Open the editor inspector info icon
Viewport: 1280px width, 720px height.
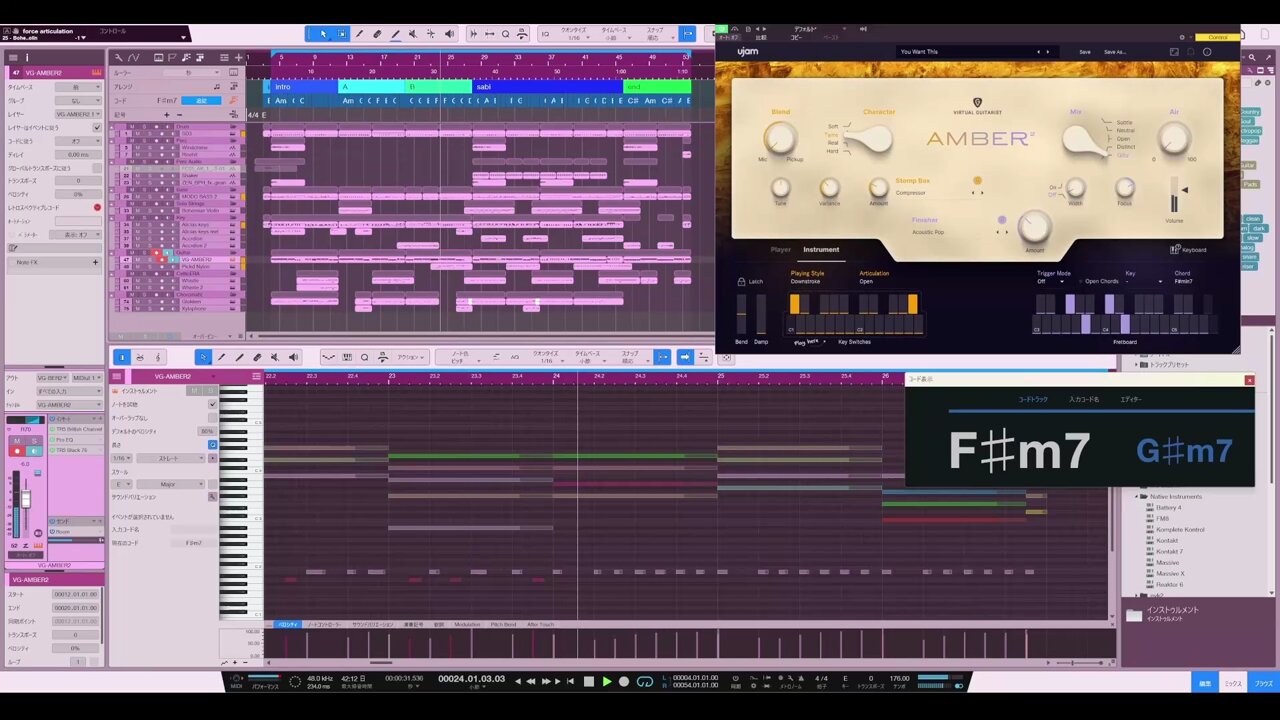pyautogui.click(x=122, y=357)
